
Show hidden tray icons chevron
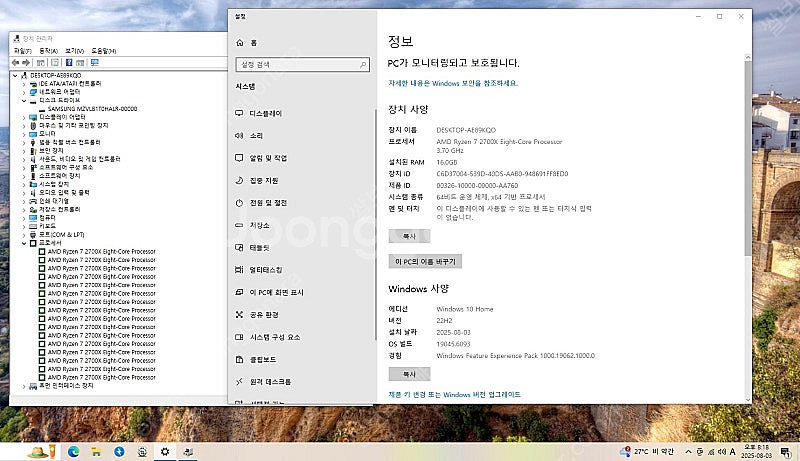pos(688,452)
